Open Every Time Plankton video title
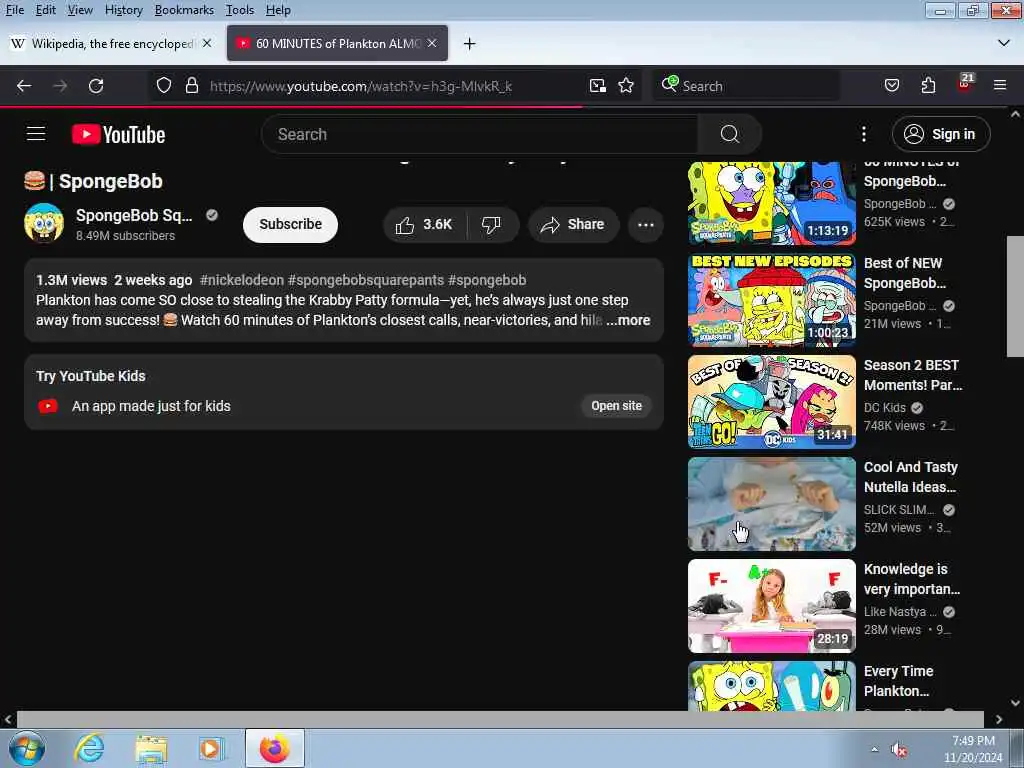Viewport: 1024px width, 768px height. pyautogui.click(x=898, y=681)
